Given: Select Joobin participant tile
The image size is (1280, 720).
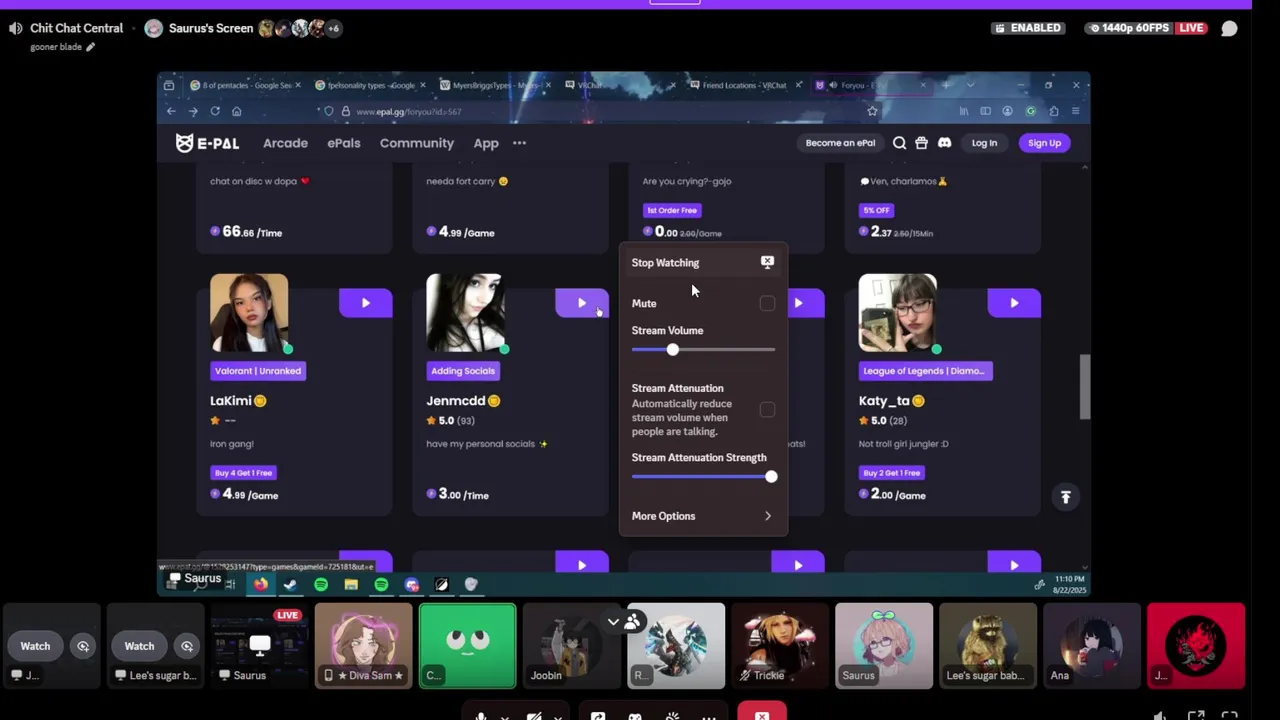Looking at the screenshot, I should tap(572, 646).
